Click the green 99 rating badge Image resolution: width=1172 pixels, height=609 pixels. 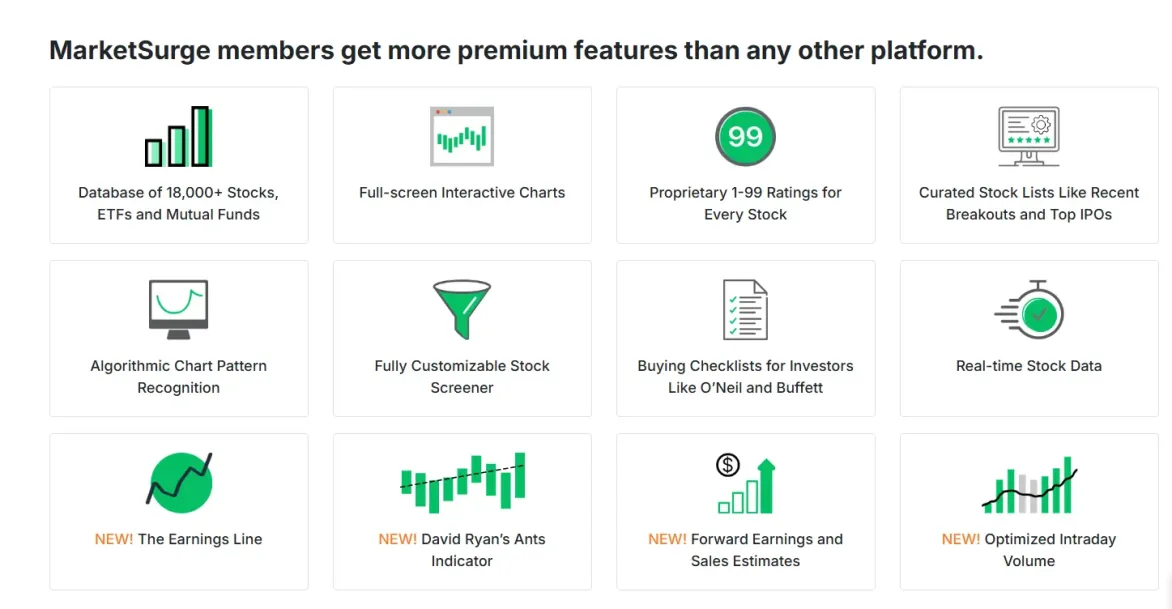point(745,136)
